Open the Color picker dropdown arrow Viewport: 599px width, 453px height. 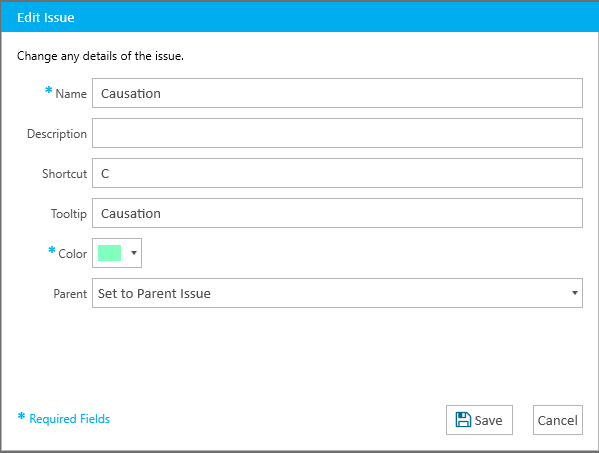pos(134,253)
